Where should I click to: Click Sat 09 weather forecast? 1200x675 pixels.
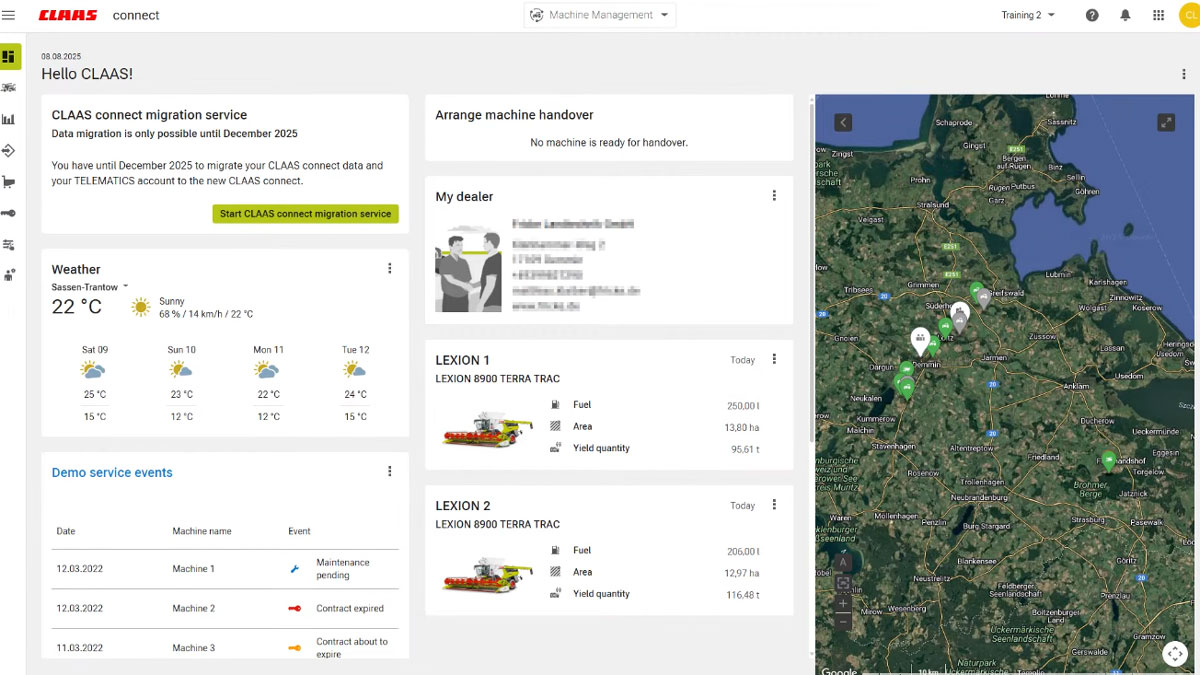tap(95, 383)
